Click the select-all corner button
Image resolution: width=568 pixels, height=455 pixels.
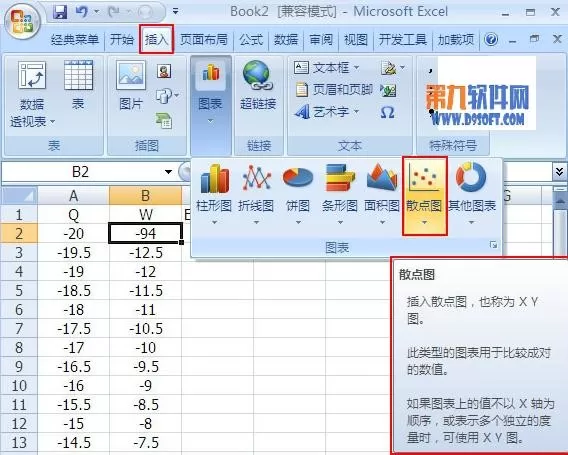pyautogui.click(x=19, y=196)
